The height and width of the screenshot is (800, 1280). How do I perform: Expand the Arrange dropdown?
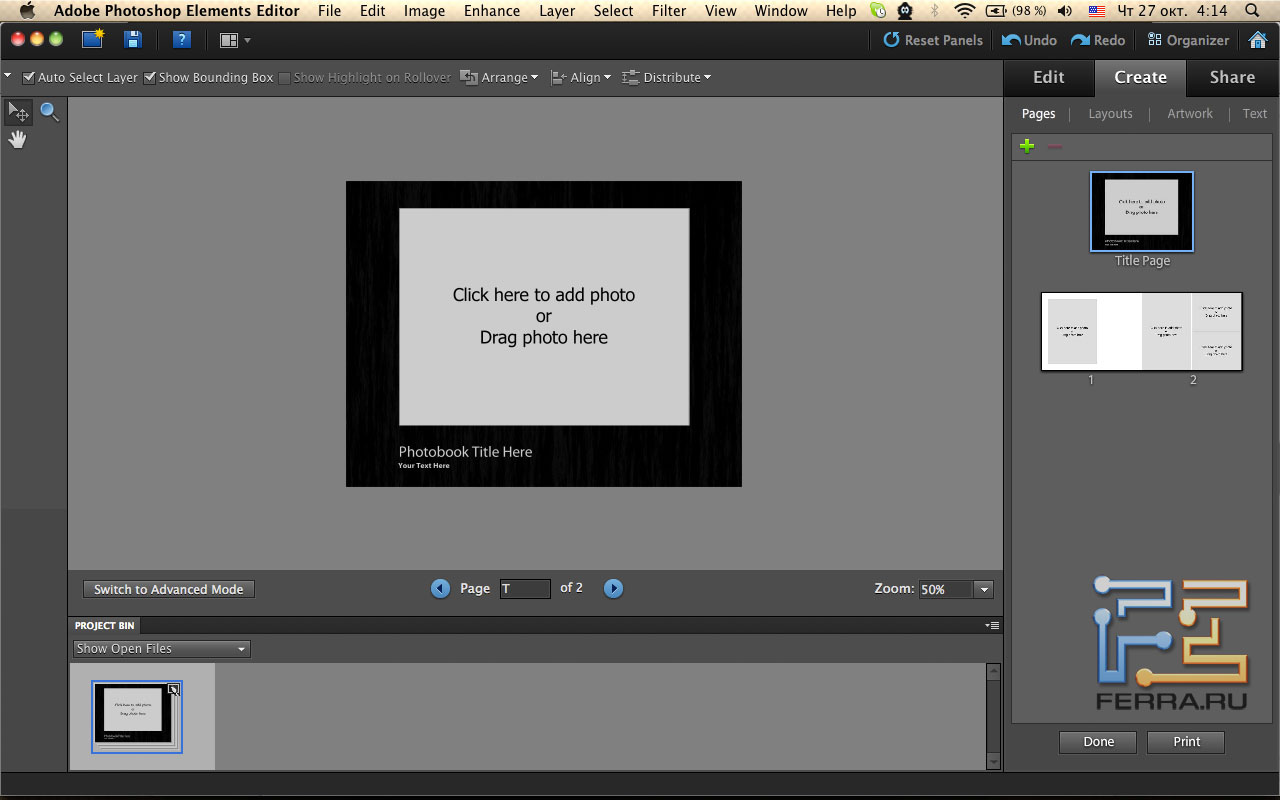(499, 78)
